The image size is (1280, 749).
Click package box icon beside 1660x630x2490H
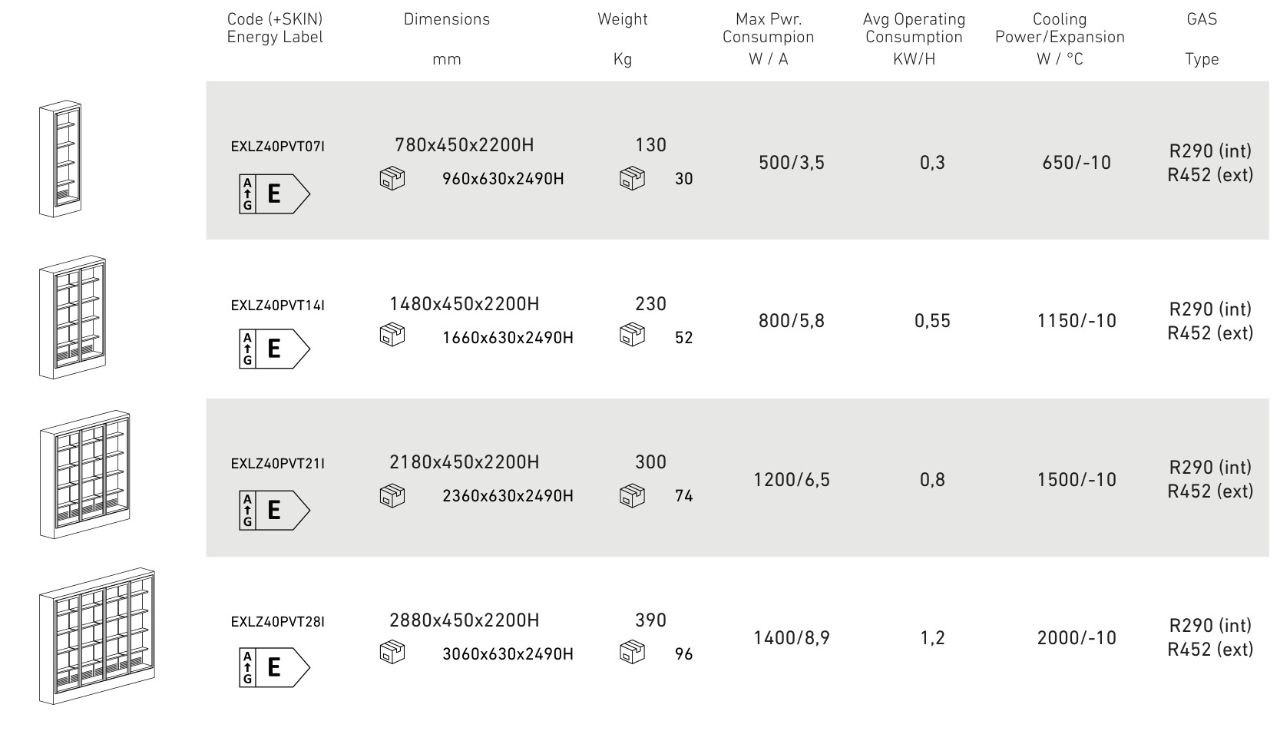[392, 336]
